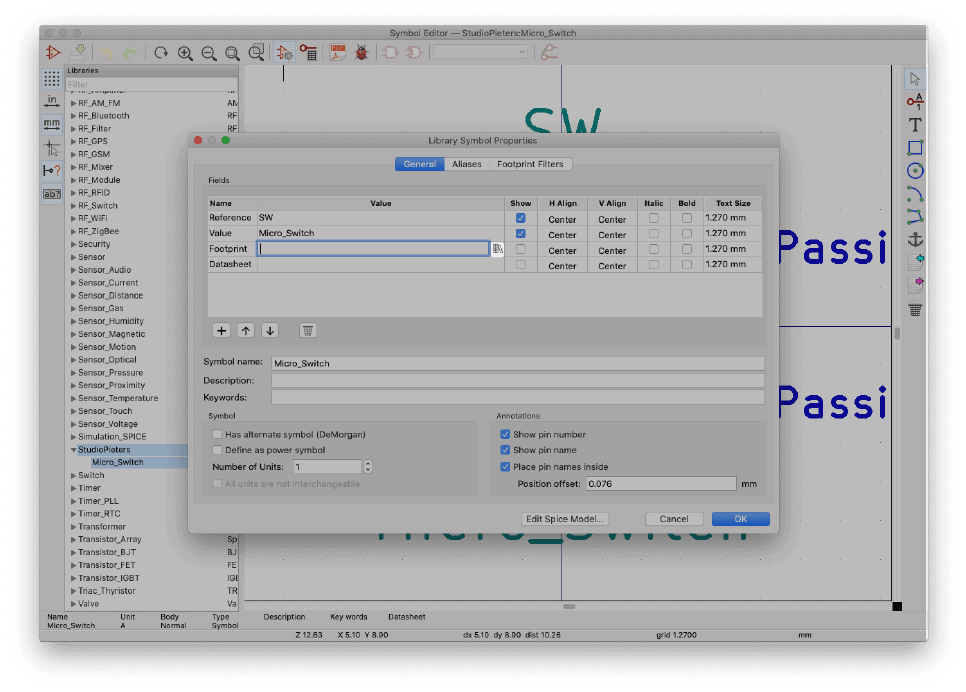Viewport: 966px width, 692px height.
Task: Select the add text tool
Action: point(915,125)
